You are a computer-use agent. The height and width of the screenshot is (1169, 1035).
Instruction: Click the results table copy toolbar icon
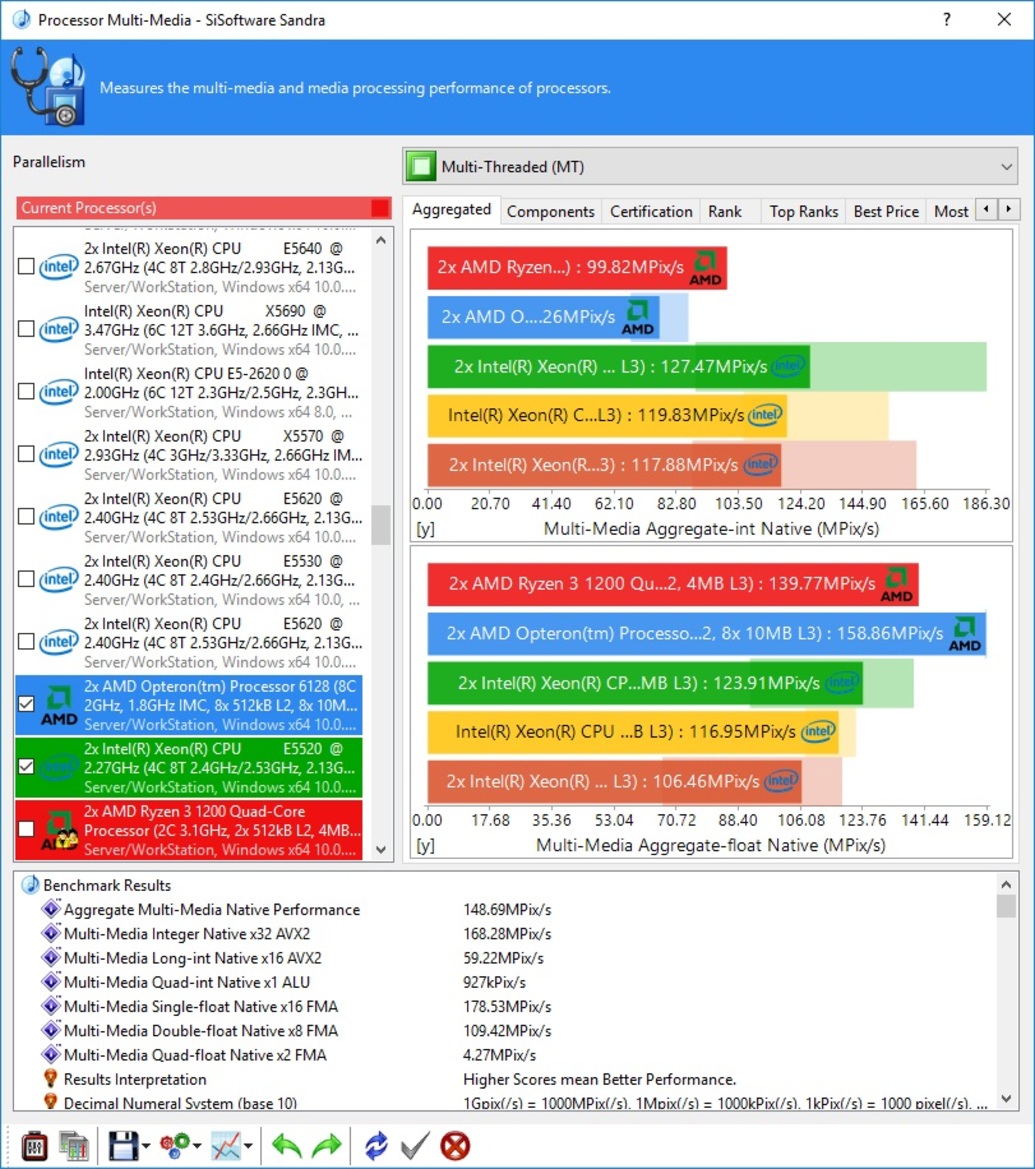[x=74, y=1146]
